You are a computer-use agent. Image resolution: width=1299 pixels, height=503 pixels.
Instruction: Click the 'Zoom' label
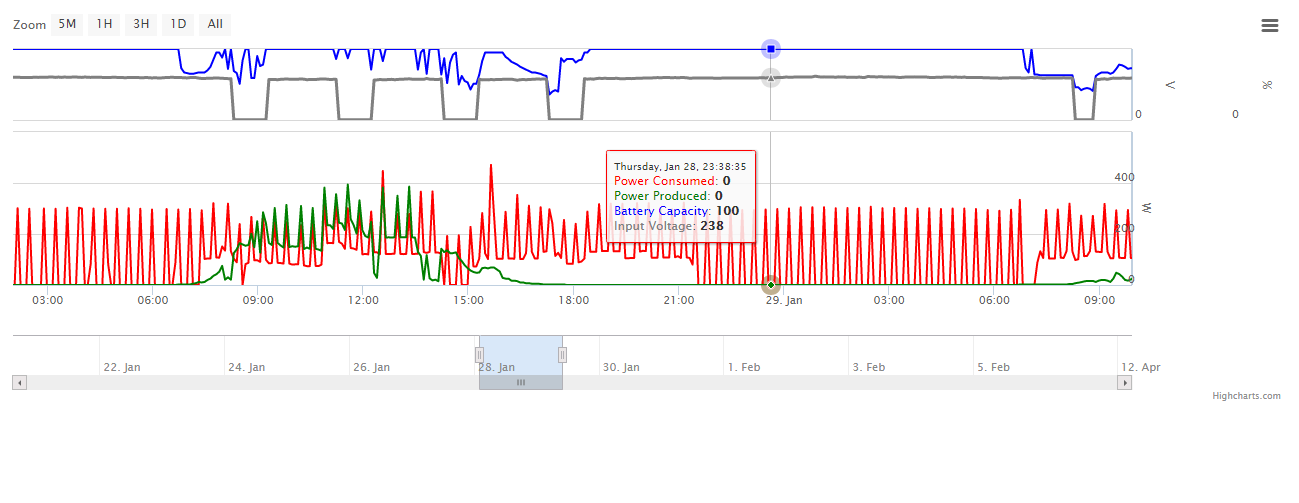[29, 25]
